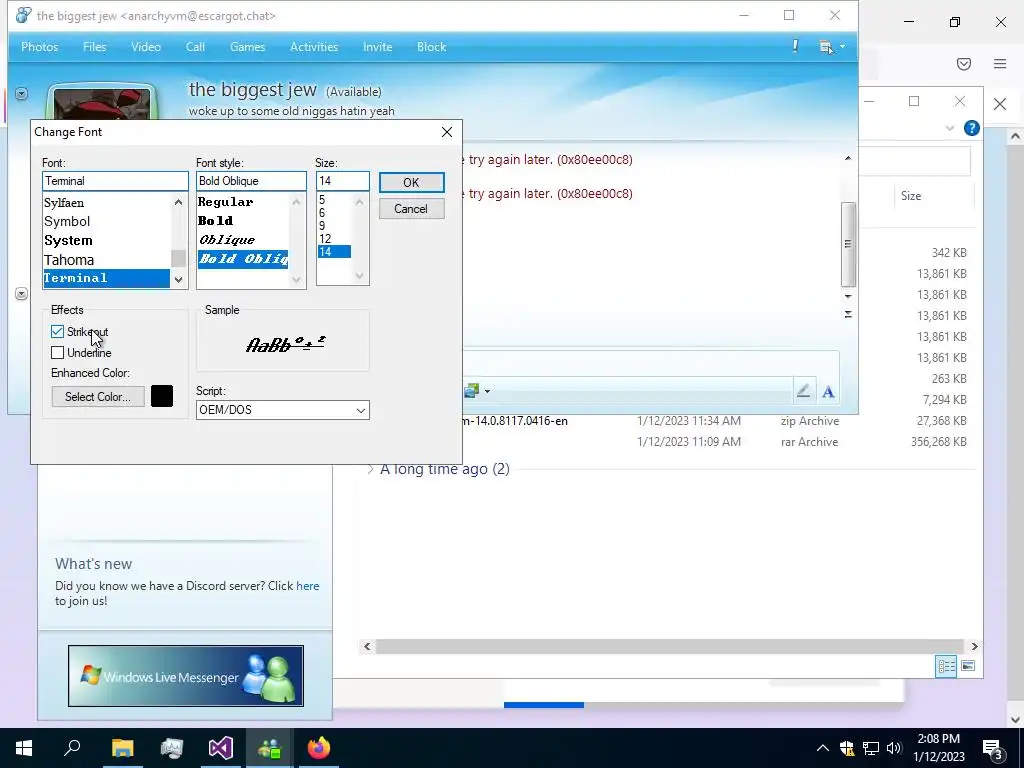Block this contact from the toolbar
The height and width of the screenshot is (768, 1024).
[x=432, y=47]
